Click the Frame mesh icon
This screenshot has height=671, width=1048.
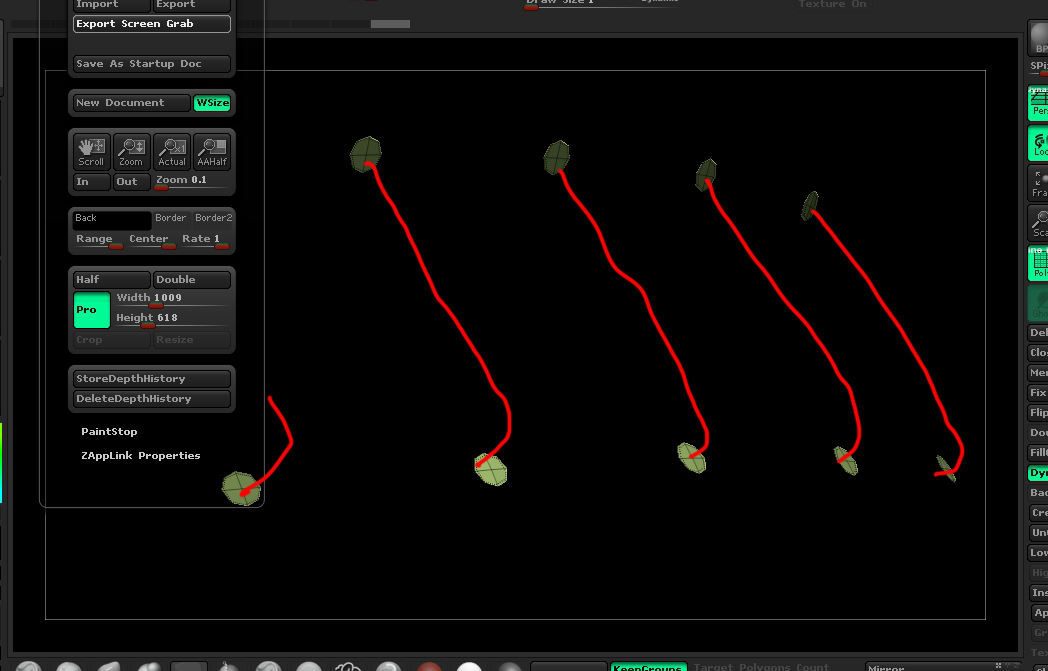[1038, 183]
